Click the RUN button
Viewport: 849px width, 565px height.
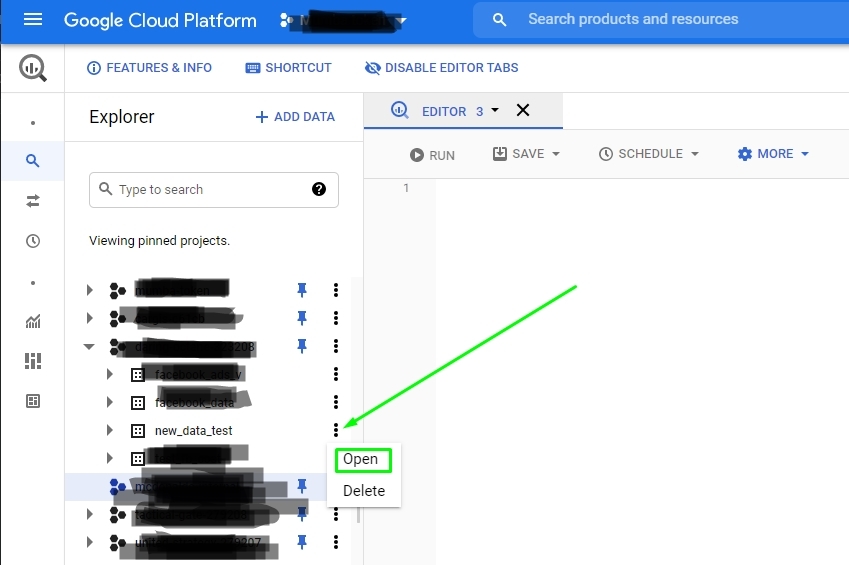pyautogui.click(x=432, y=155)
